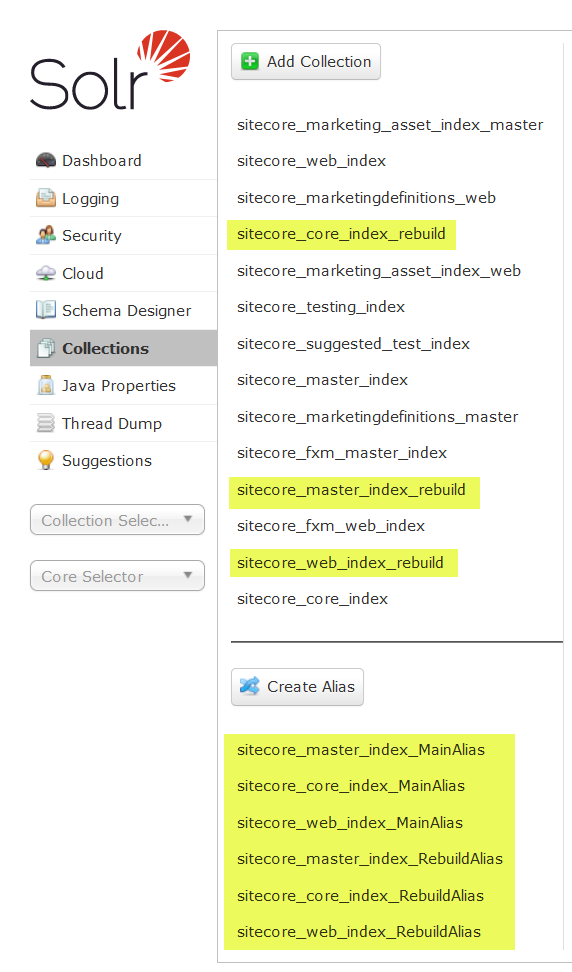Open the Core Selector dropdown
572x972 pixels.
click(117, 576)
